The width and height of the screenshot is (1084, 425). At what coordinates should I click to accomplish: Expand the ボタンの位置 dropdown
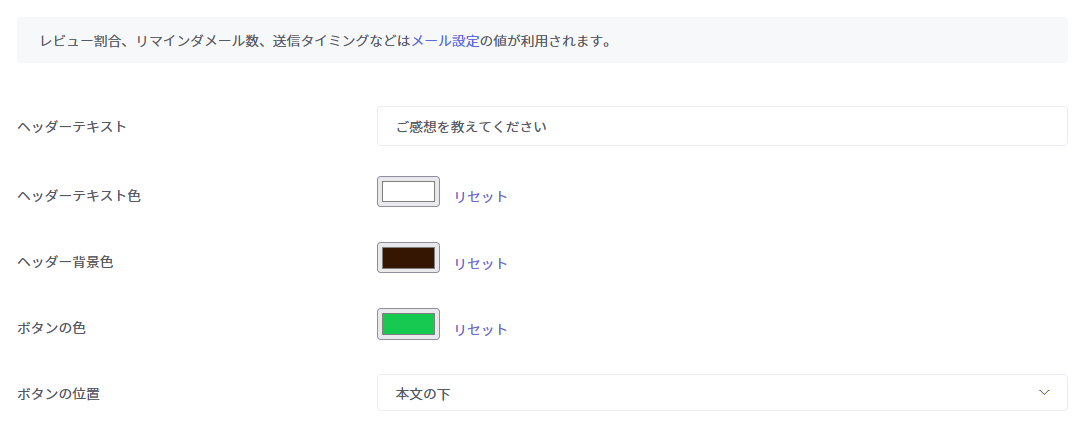point(721,393)
